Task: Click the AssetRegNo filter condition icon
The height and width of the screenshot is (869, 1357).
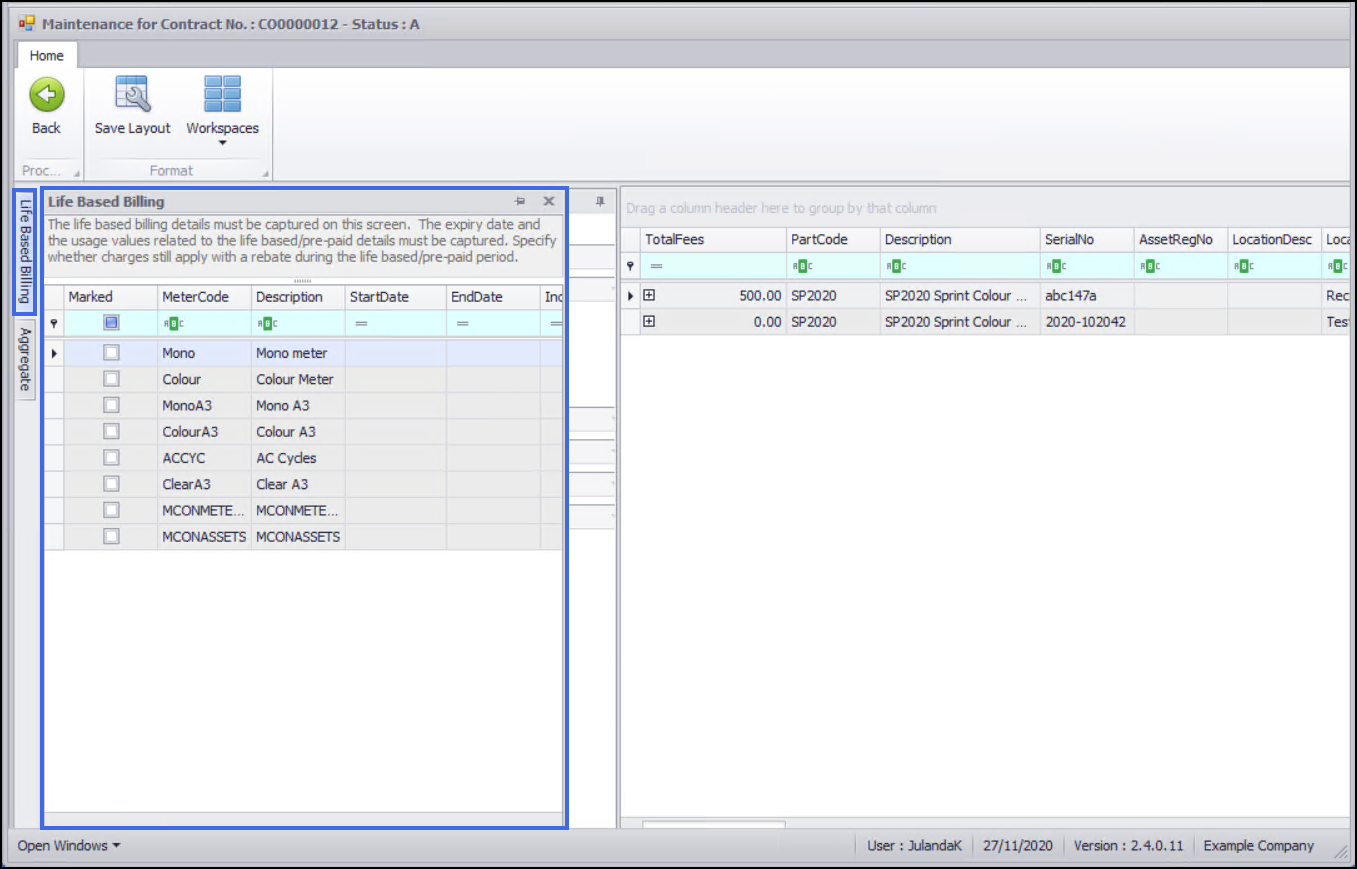Action: [x=1148, y=266]
